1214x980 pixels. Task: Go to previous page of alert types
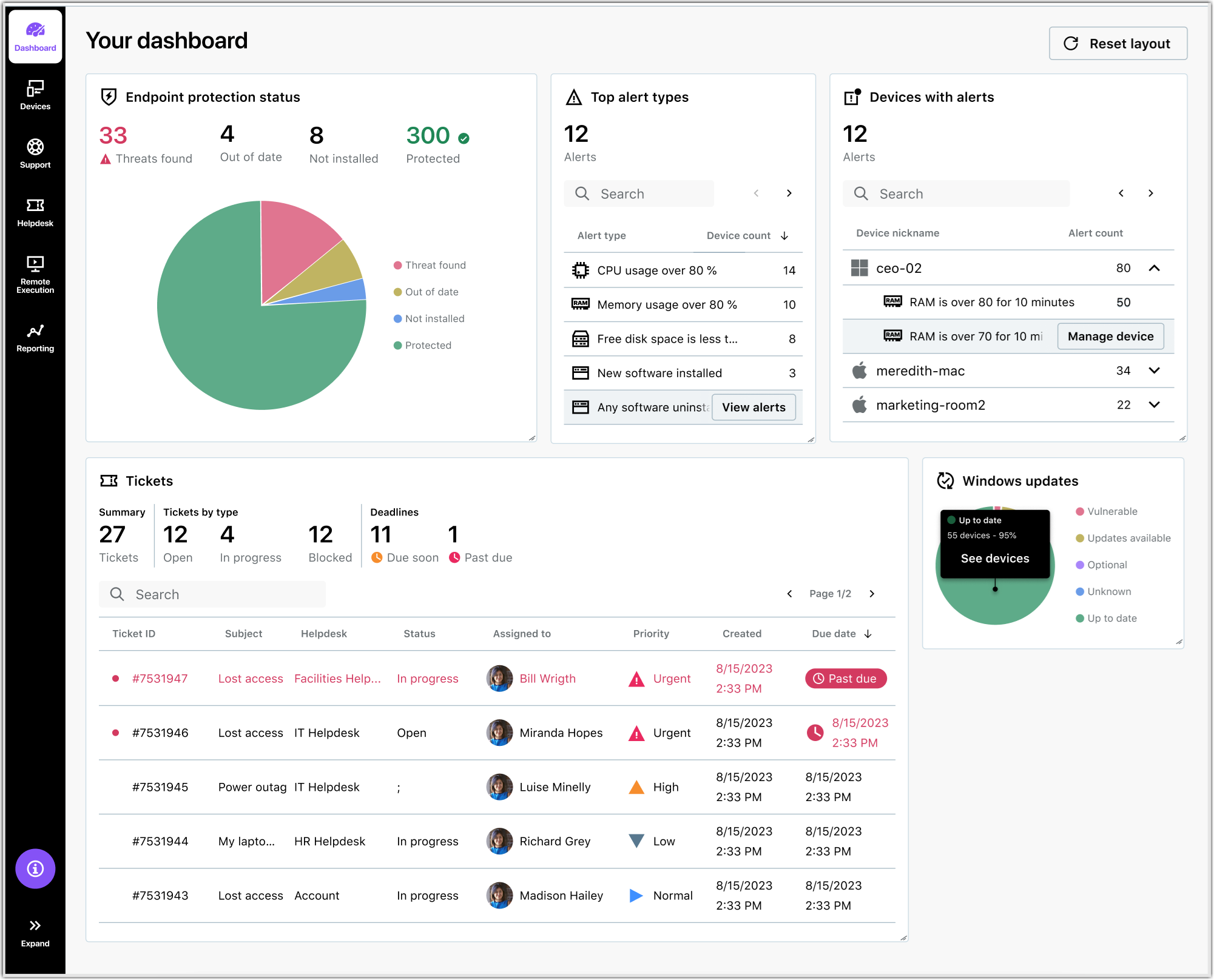tap(756, 193)
